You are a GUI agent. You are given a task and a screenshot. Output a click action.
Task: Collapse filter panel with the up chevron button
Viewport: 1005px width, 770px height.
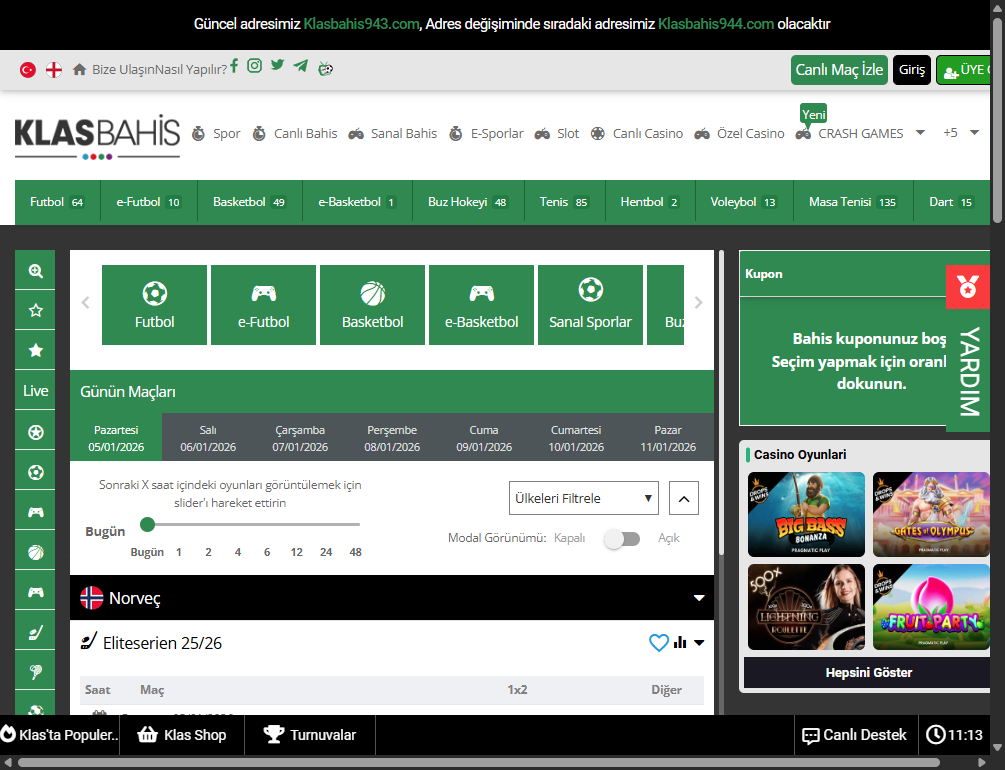coord(684,498)
